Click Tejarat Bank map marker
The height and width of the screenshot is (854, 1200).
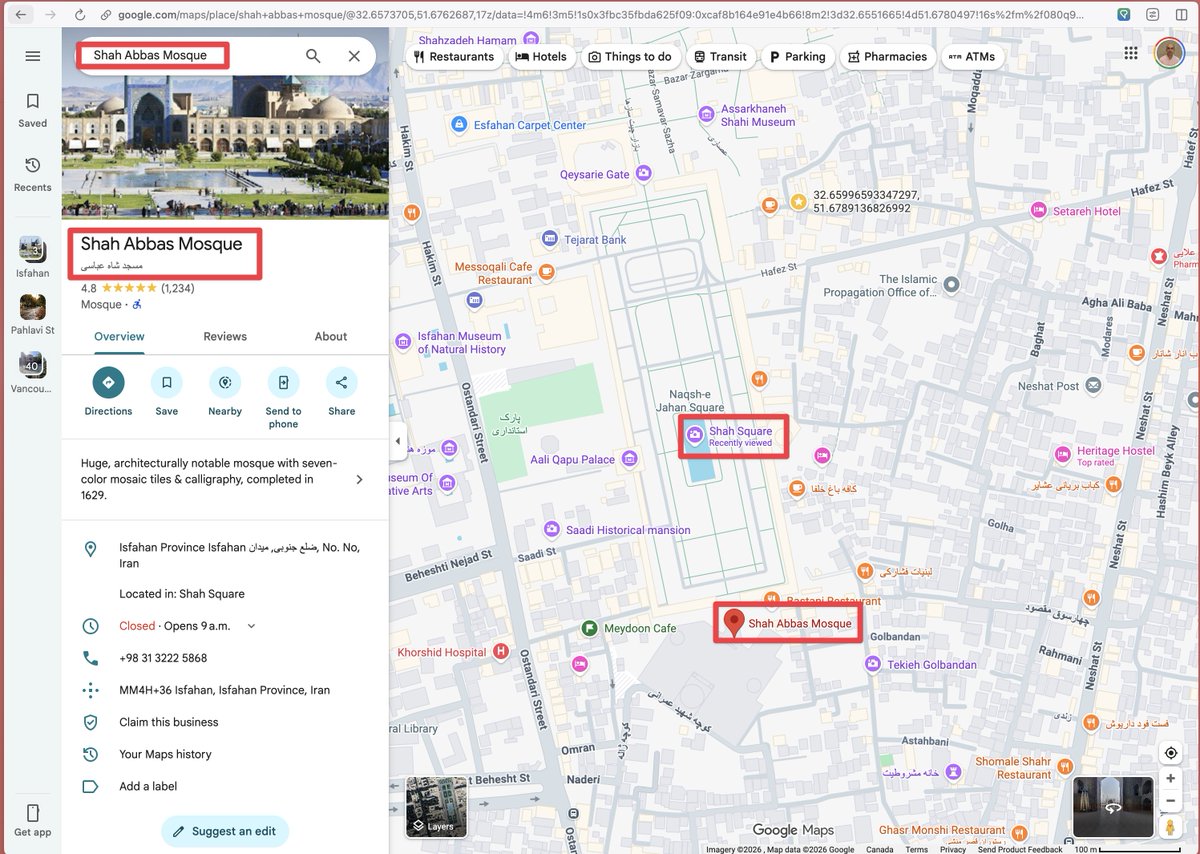tap(549, 239)
